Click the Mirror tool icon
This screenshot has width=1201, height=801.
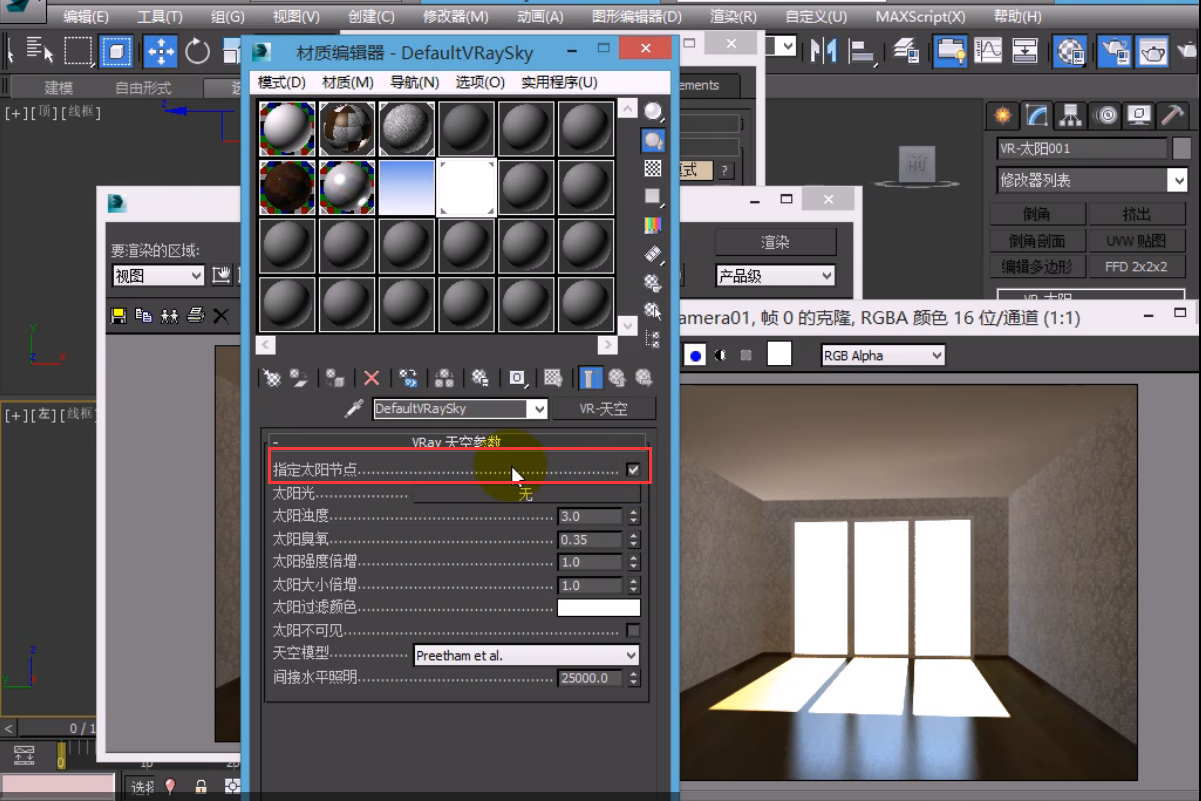(823, 51)
